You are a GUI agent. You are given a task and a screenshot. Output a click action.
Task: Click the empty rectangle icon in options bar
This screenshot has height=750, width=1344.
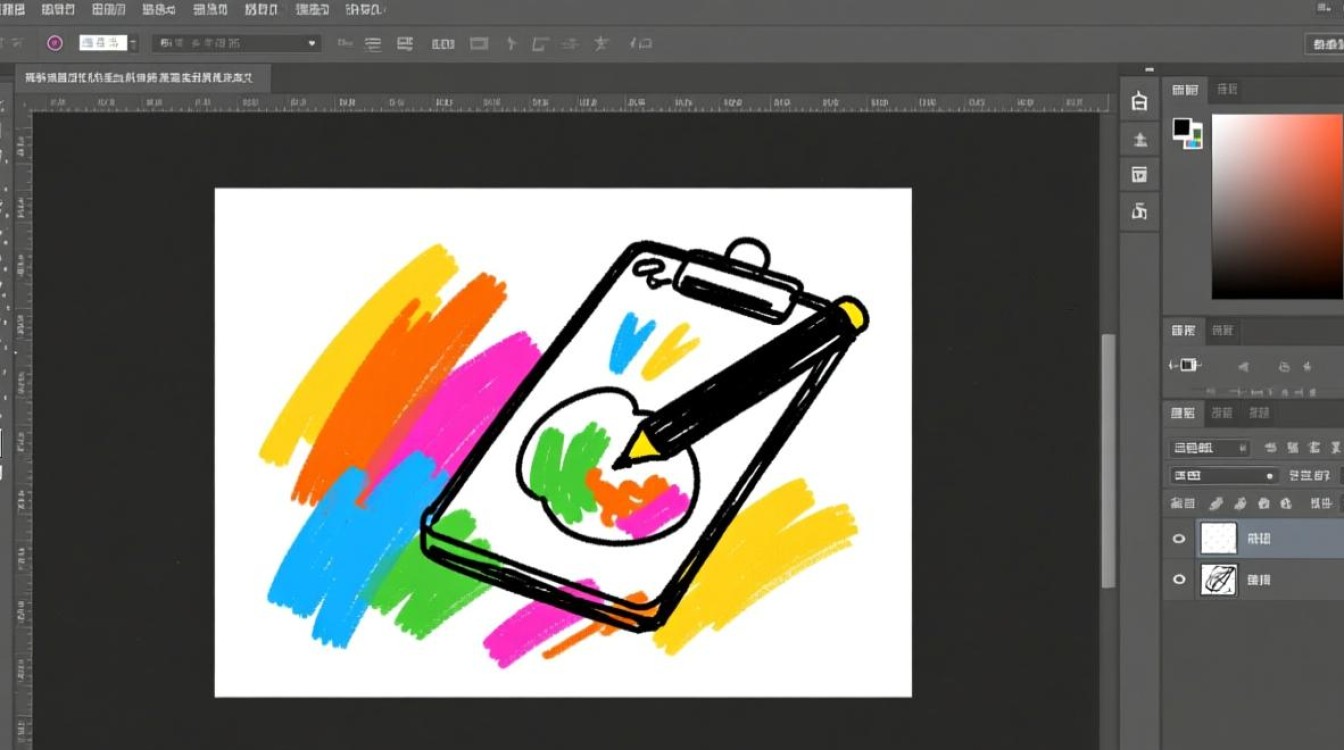(x=479, y=43)
